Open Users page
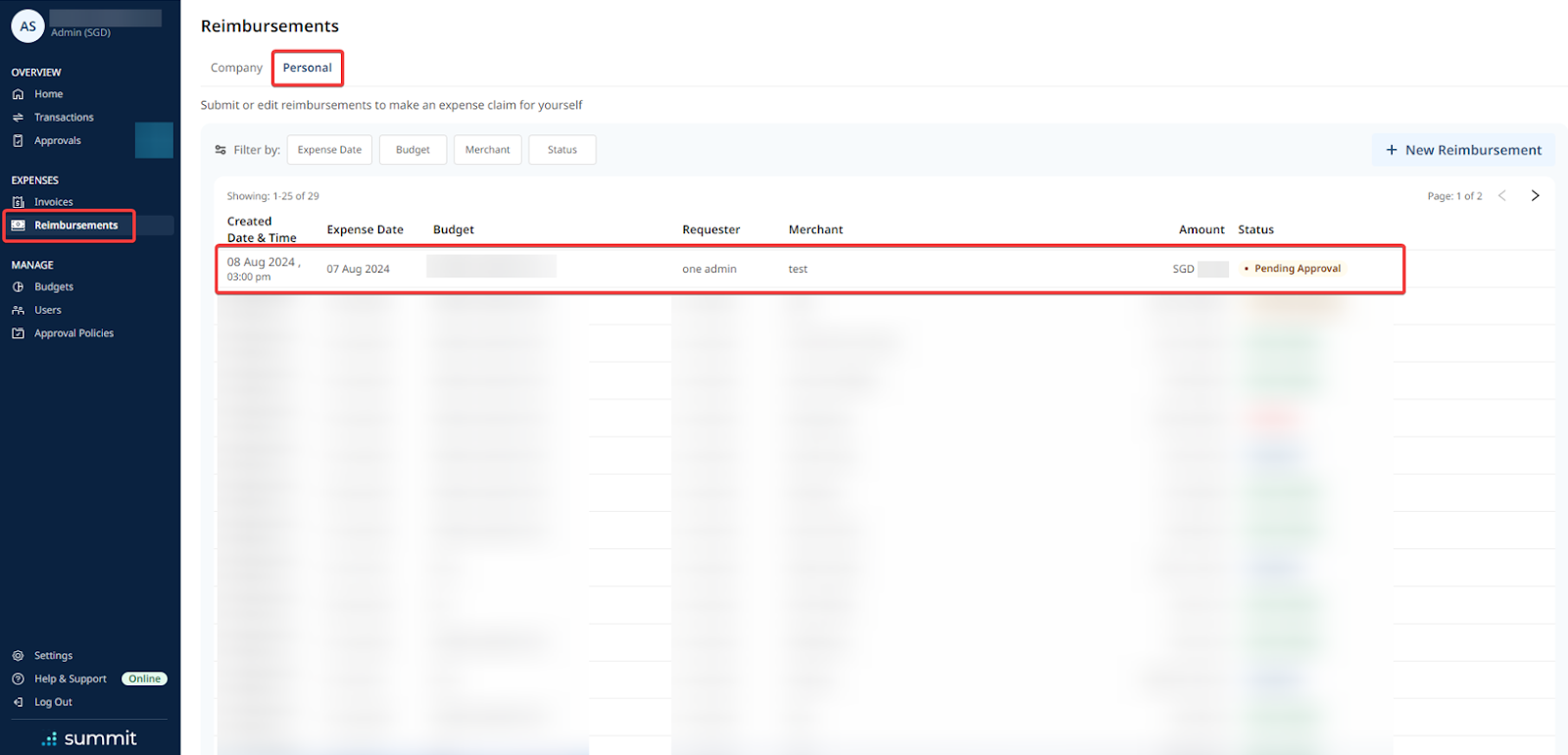This screenshot has width=1568, height=755. click(x=48, y=311)
